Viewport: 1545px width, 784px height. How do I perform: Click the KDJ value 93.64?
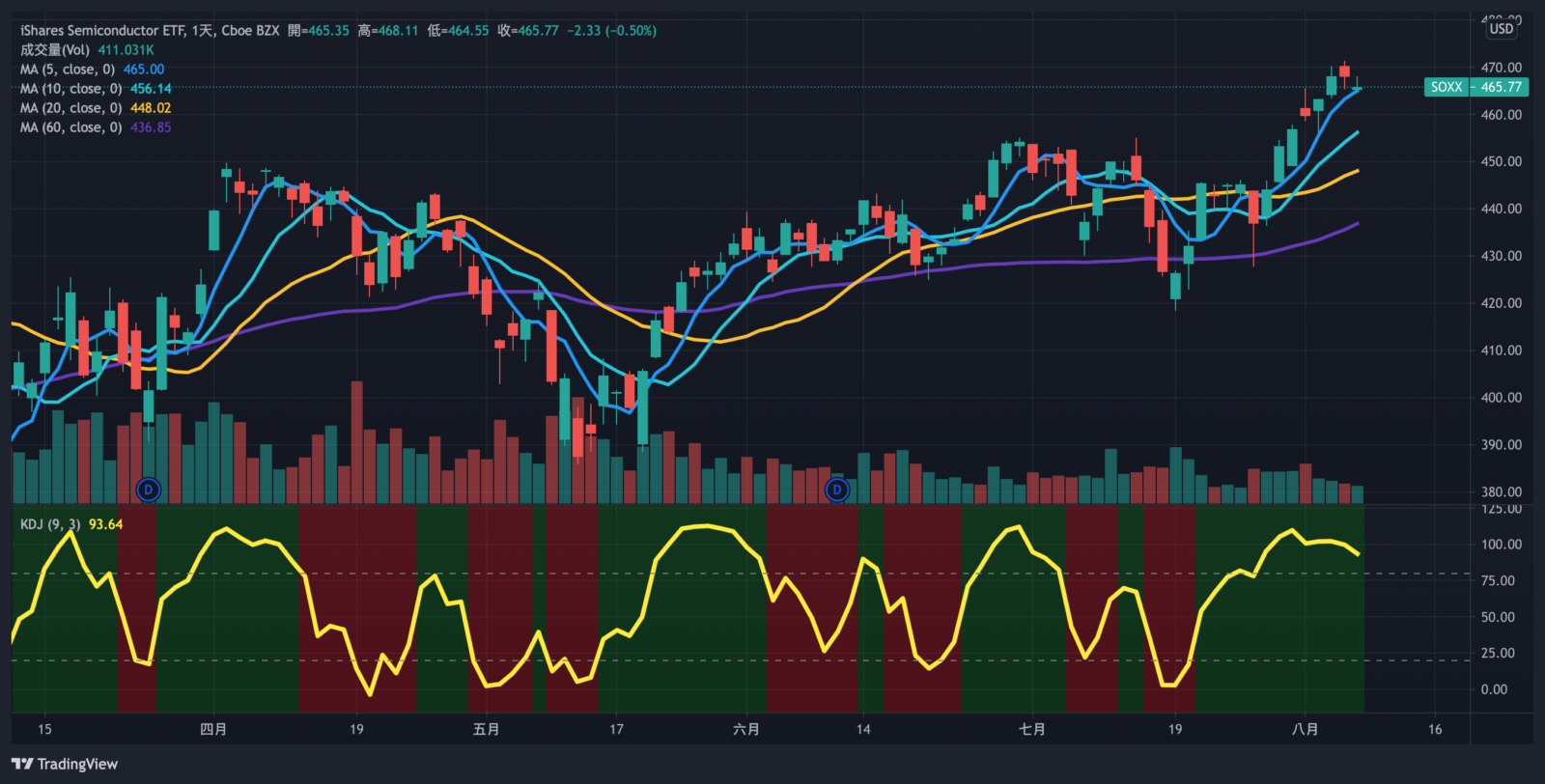[x=105, y=524]
